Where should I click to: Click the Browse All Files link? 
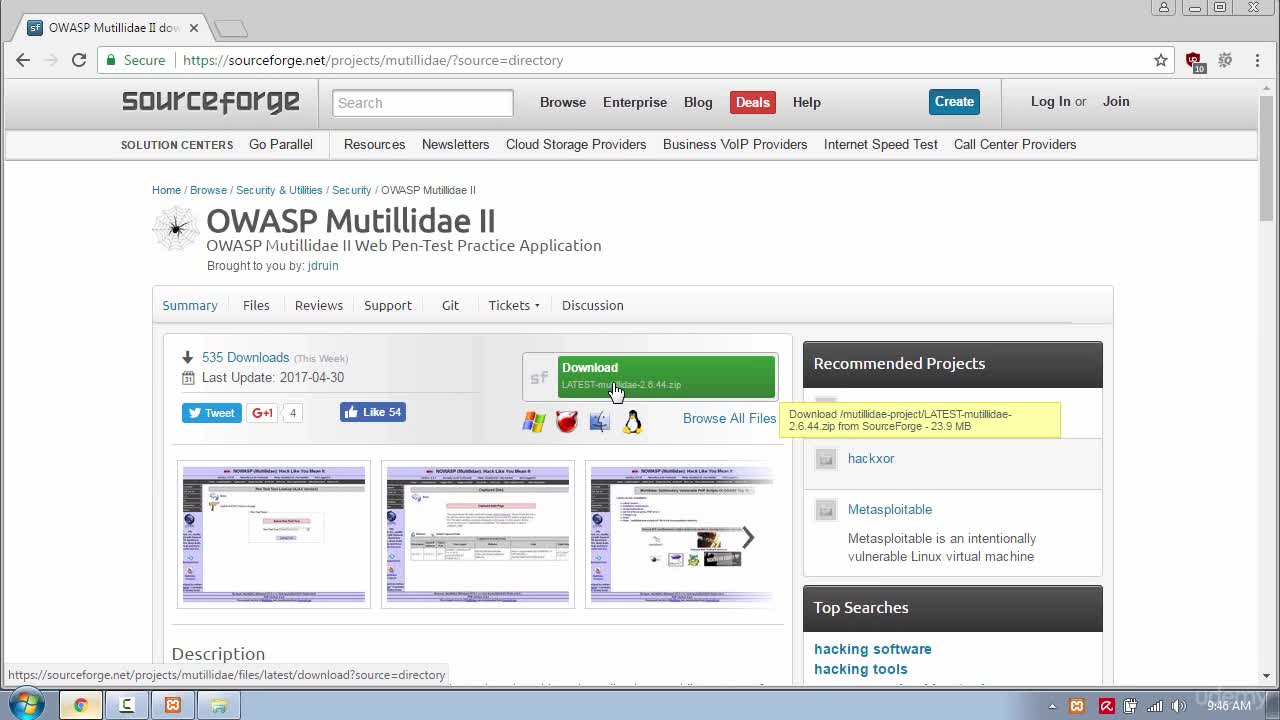[x=729, y=418]
